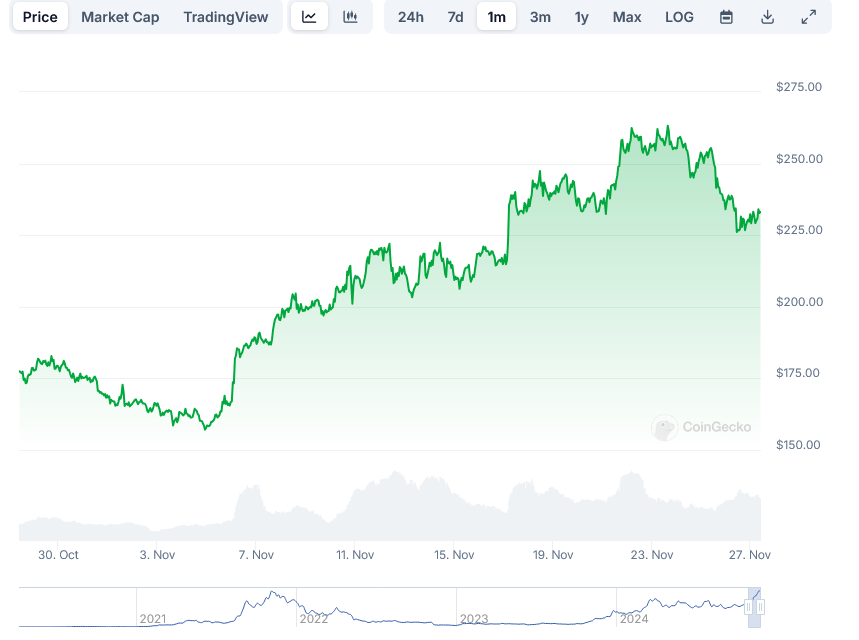859x640 pixels.
Task: Expand chart to fullscreen
Action: tap(808, 17)
